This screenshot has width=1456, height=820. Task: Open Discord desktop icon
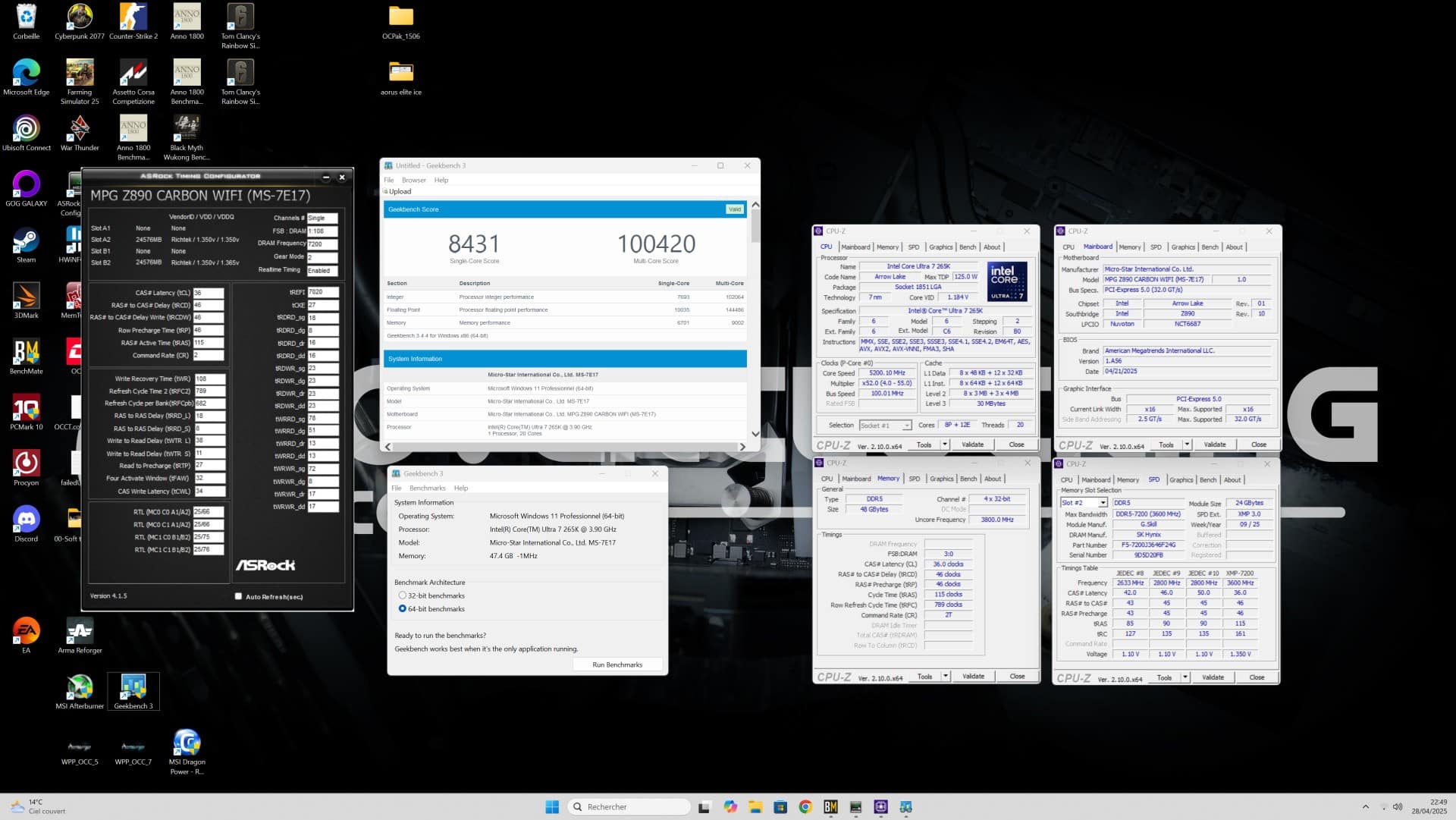click(x=26, y=524)
